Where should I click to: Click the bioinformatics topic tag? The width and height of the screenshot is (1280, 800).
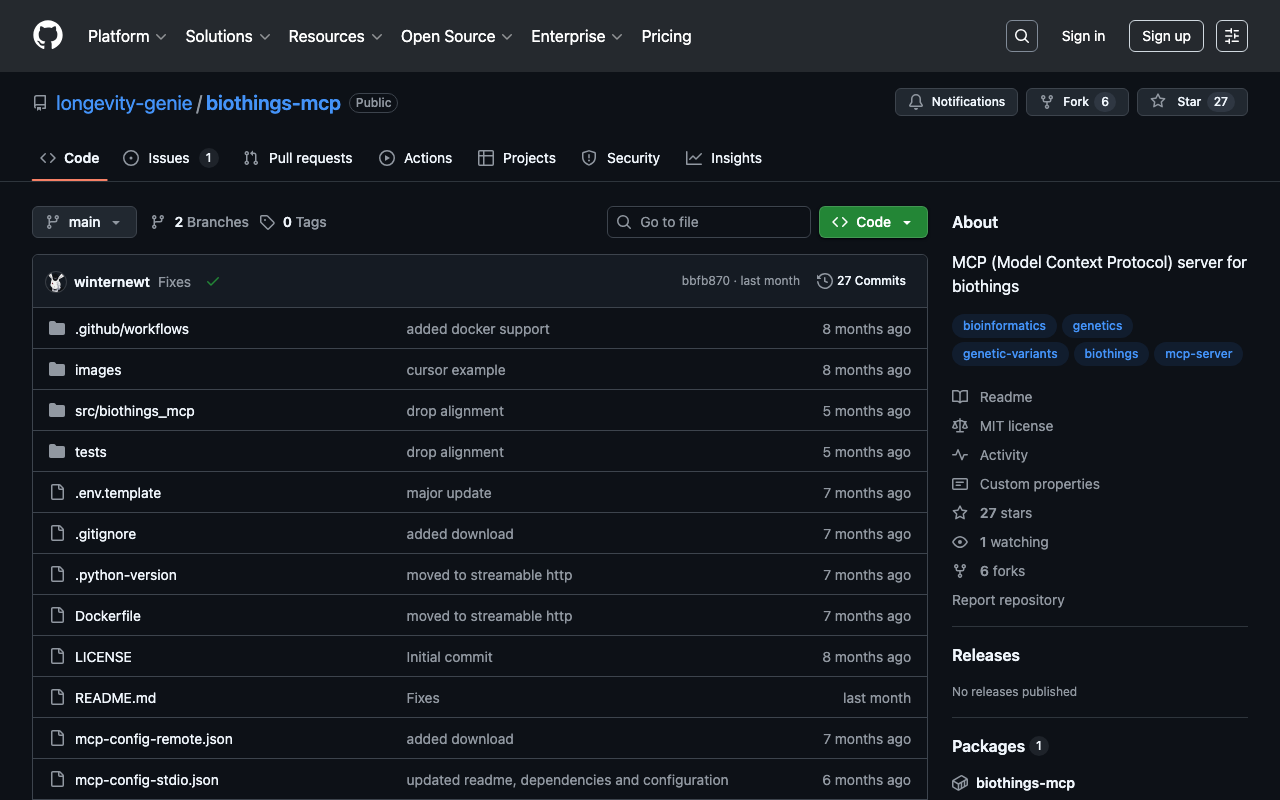(1004, 326)
